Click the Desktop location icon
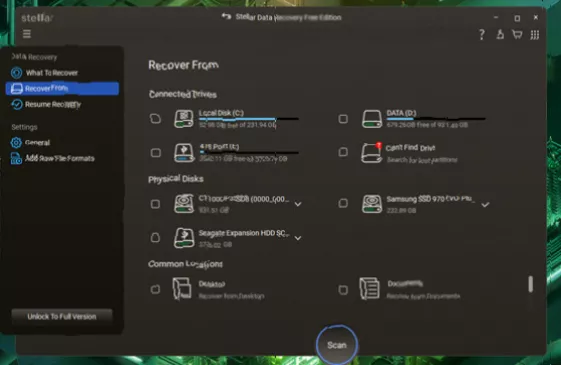561x365 pixels. 182,288
